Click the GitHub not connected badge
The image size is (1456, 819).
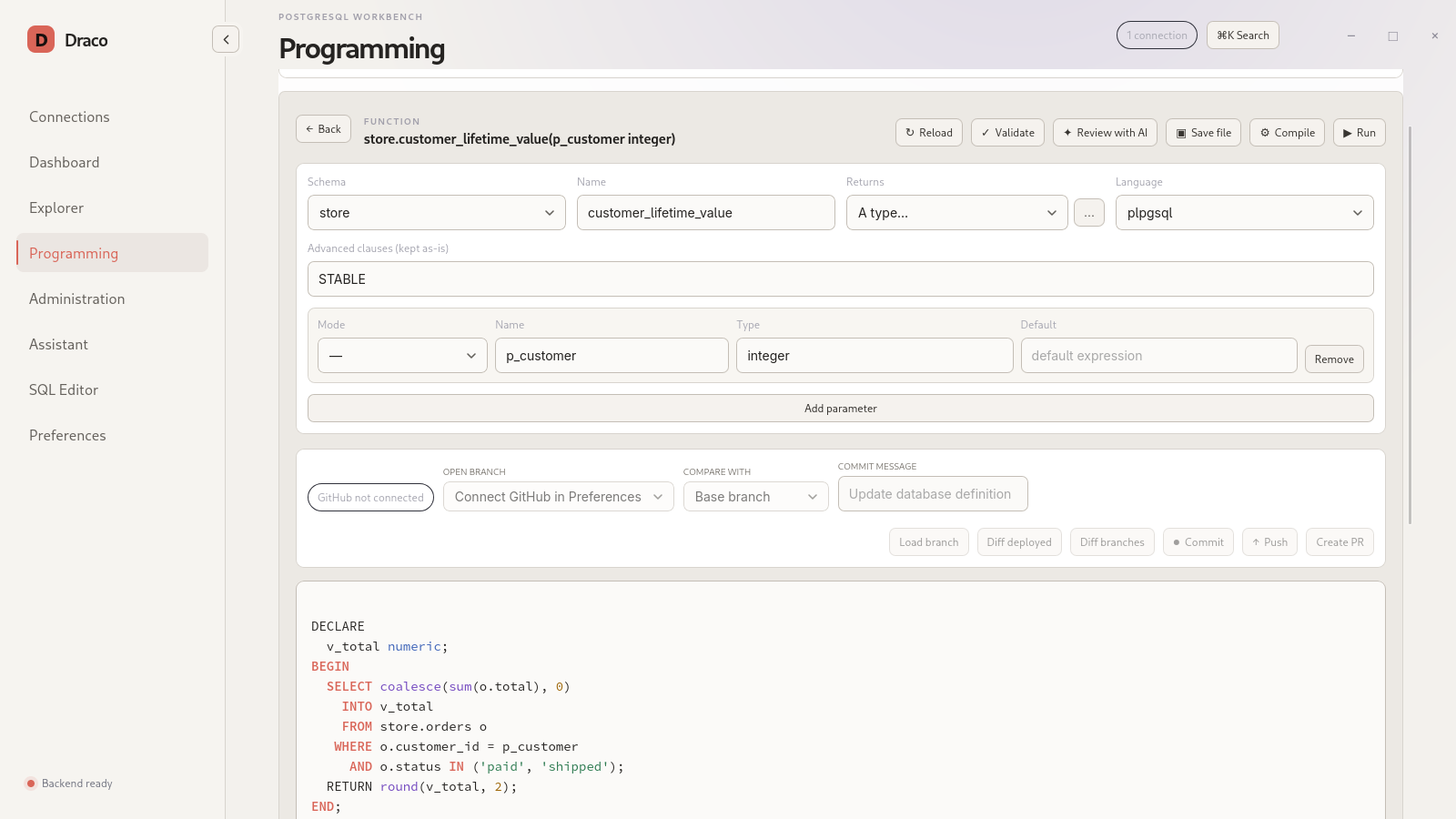click(x=370, y=498)
